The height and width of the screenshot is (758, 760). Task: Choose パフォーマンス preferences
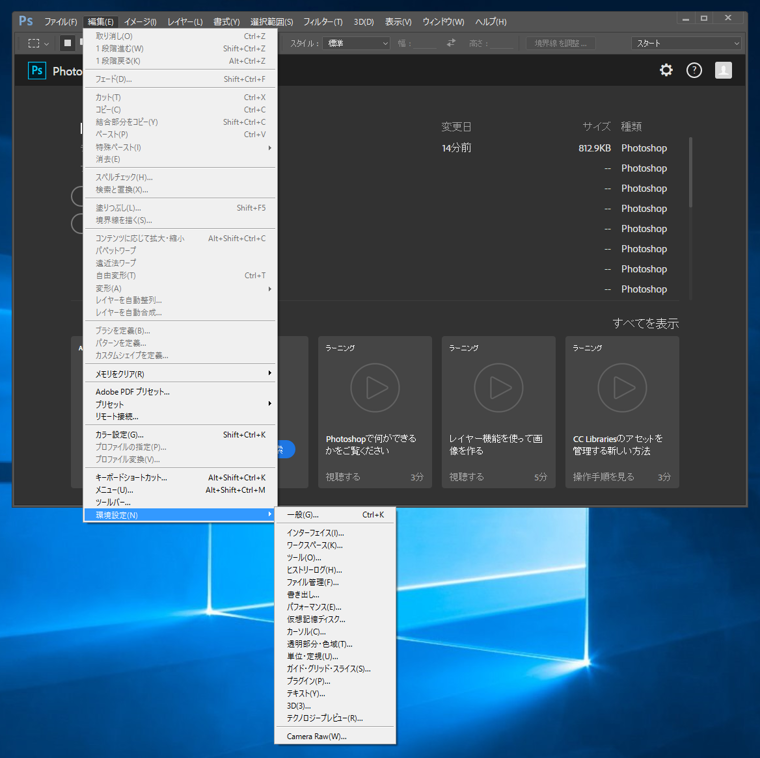[x=335, y=607]
